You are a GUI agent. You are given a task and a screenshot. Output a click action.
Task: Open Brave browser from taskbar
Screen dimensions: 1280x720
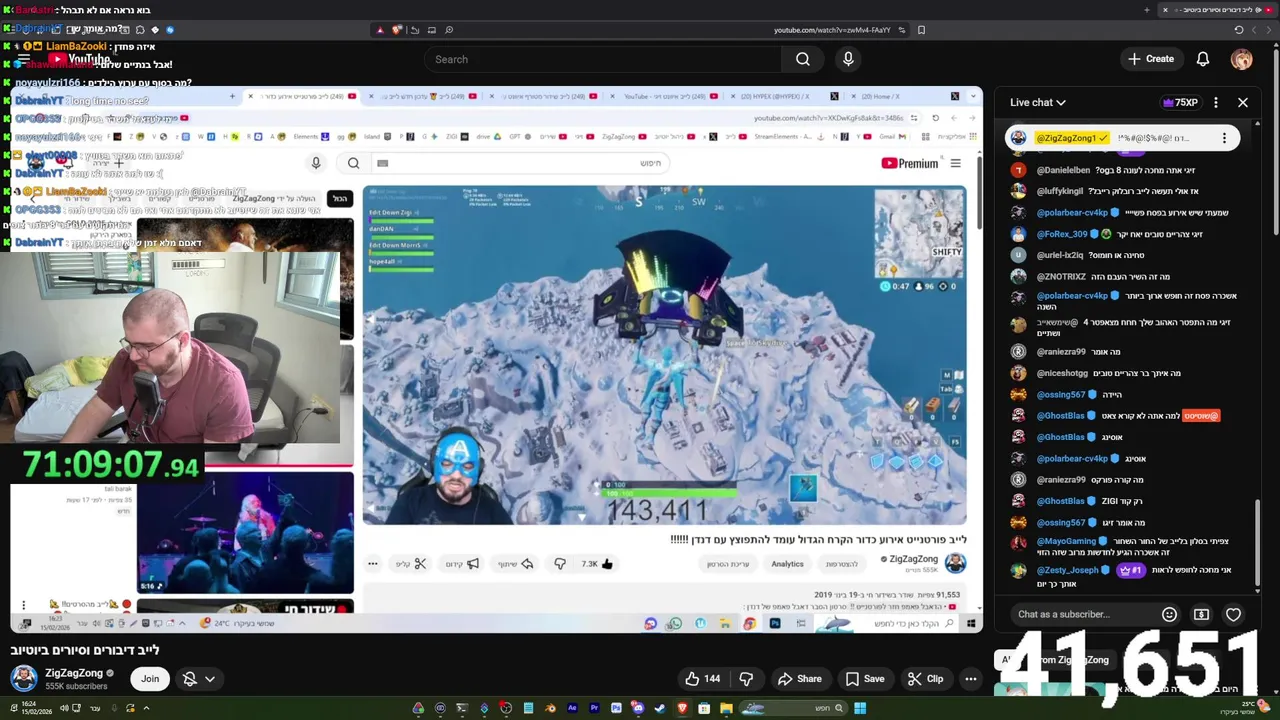click(x=682, y=709)
